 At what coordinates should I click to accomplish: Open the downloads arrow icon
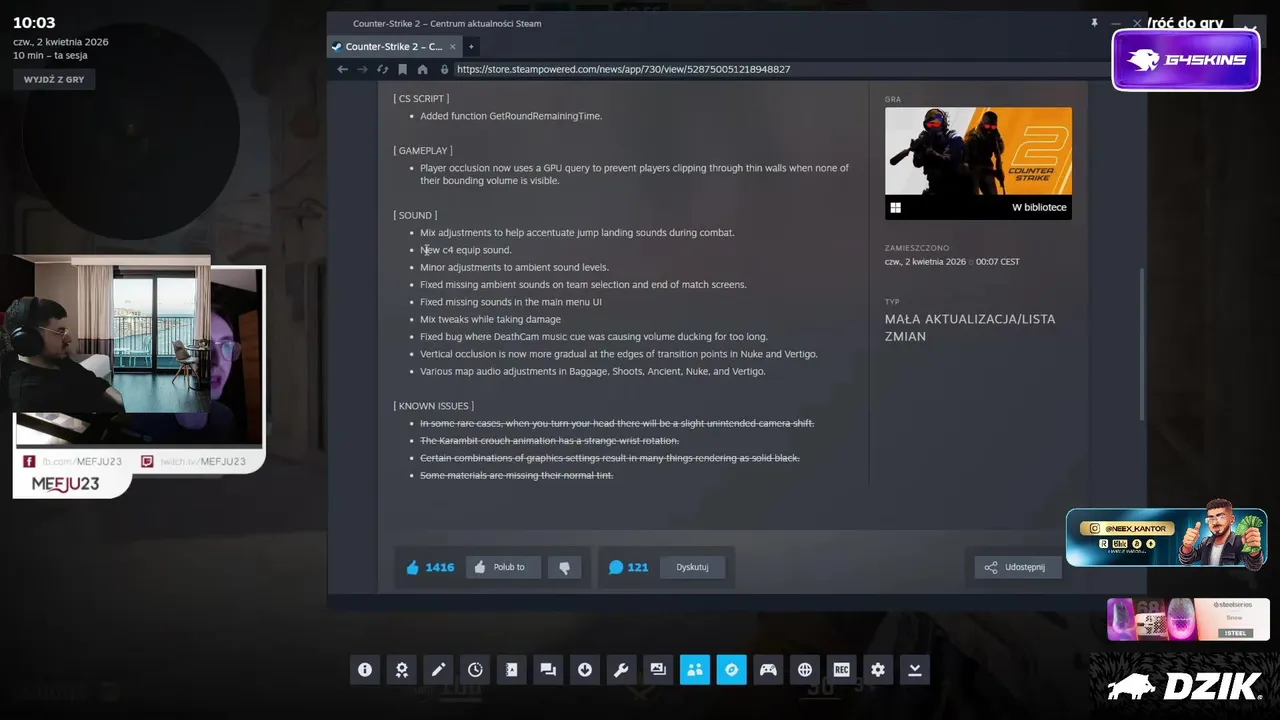click(585, 670)
